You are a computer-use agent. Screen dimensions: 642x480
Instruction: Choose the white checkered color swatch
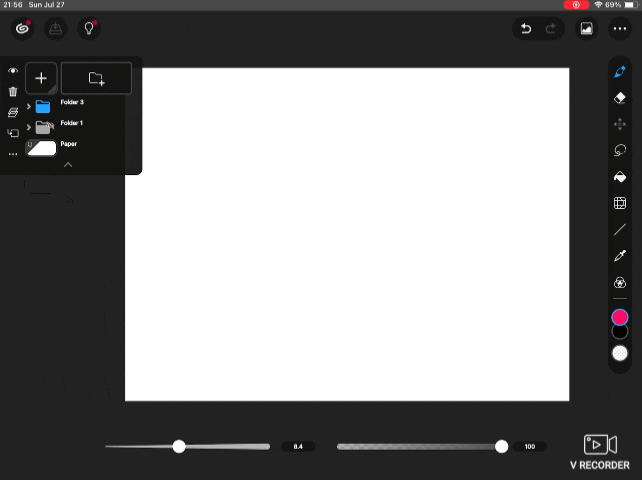(620, 353)
